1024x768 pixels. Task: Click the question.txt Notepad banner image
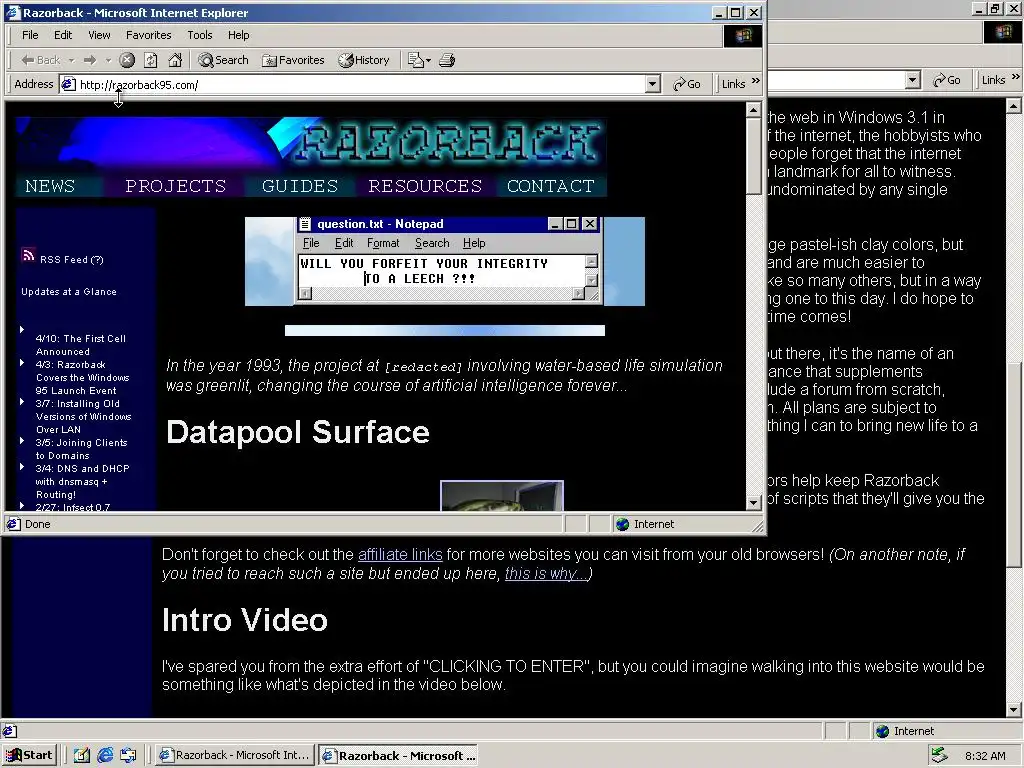coord(445,261)
